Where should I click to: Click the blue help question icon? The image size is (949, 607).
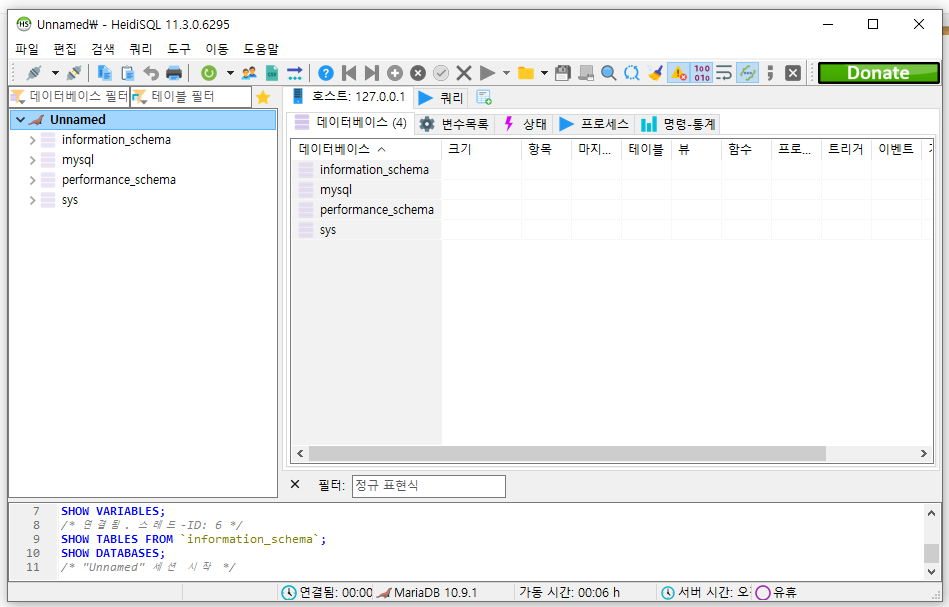[326, 73]
